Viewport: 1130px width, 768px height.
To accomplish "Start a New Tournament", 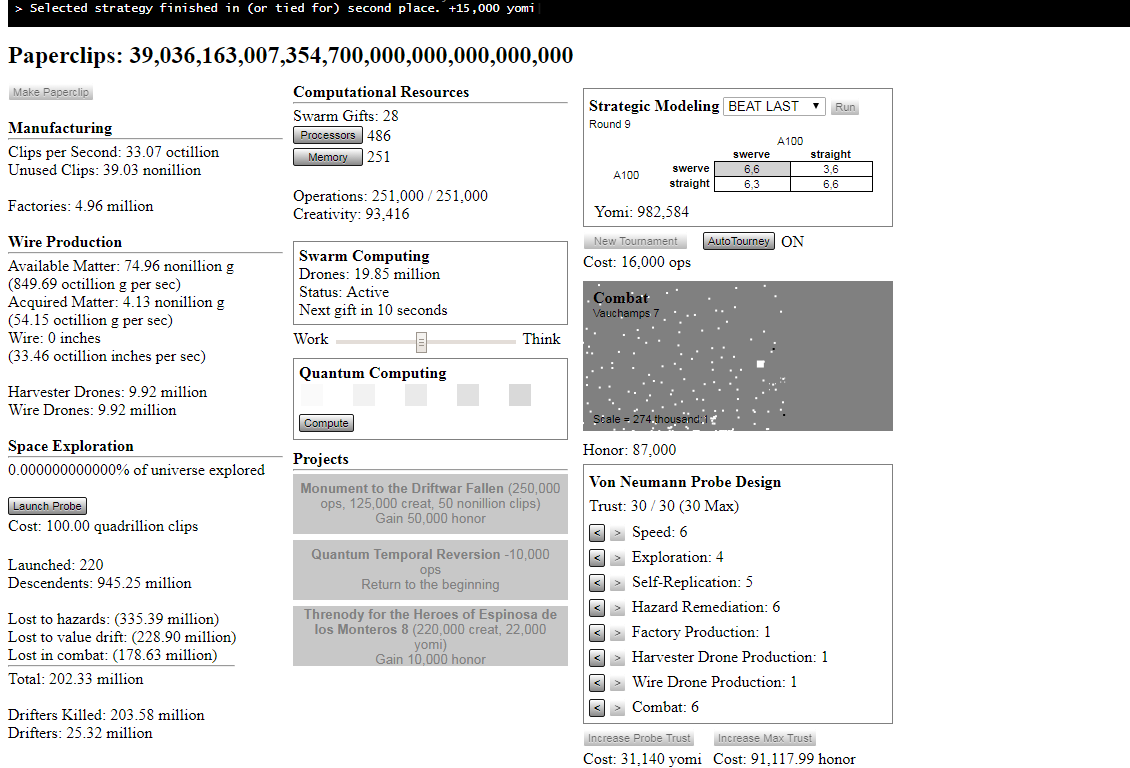I will [x=635, y=241].
